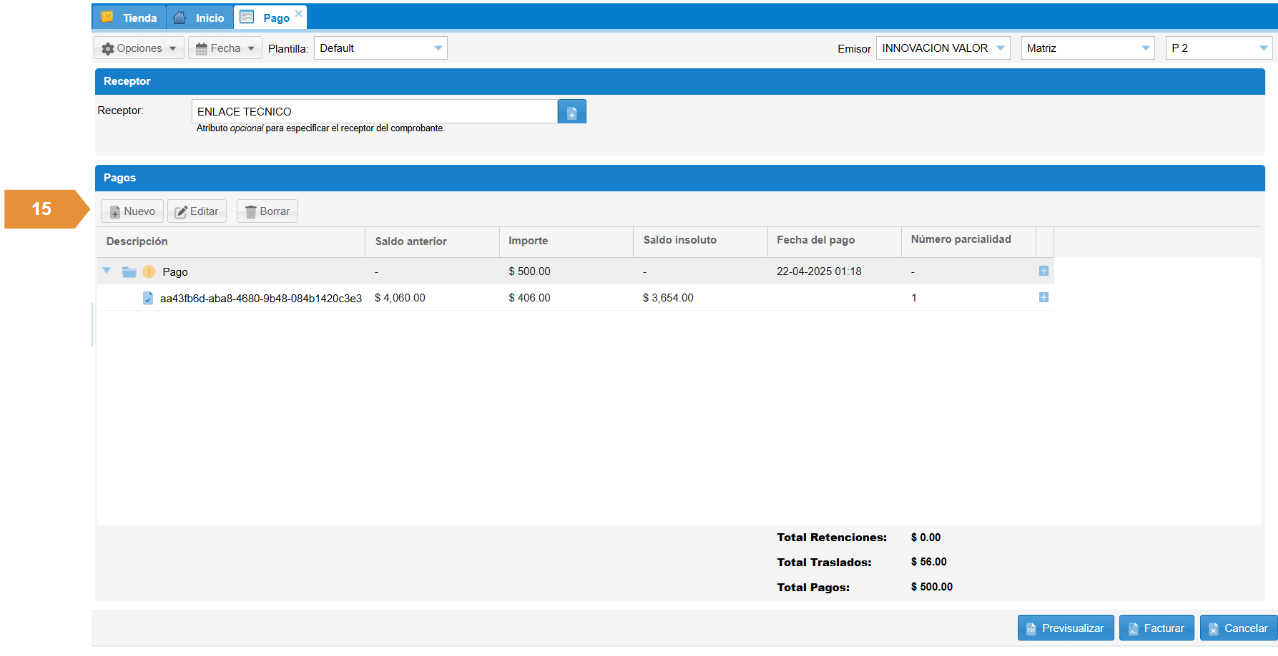The width and height of the screenshot is (1278, 656).
Task: Click the Nuevo payment button
Action: 132,211
